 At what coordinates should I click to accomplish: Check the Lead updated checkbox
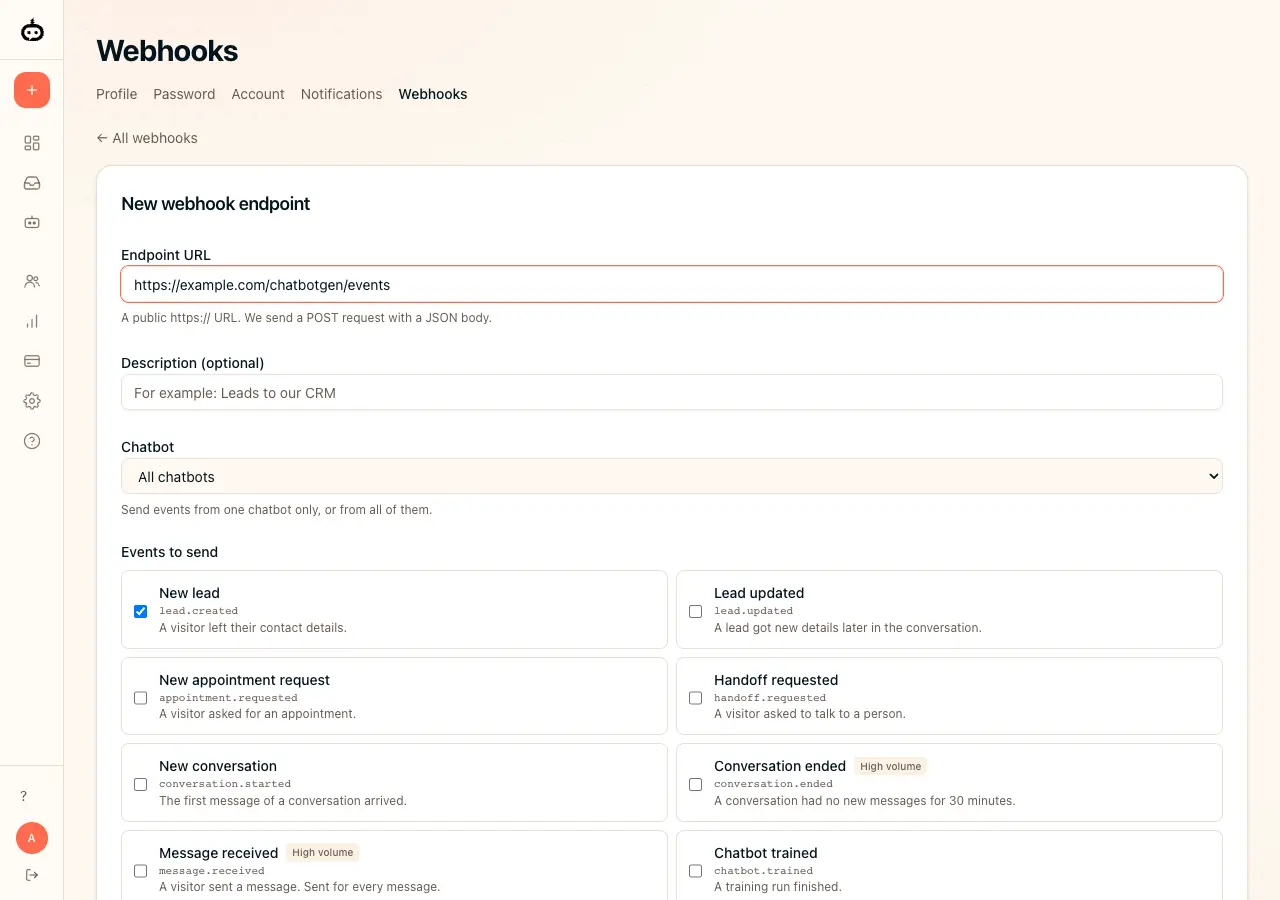coord(696,611)
